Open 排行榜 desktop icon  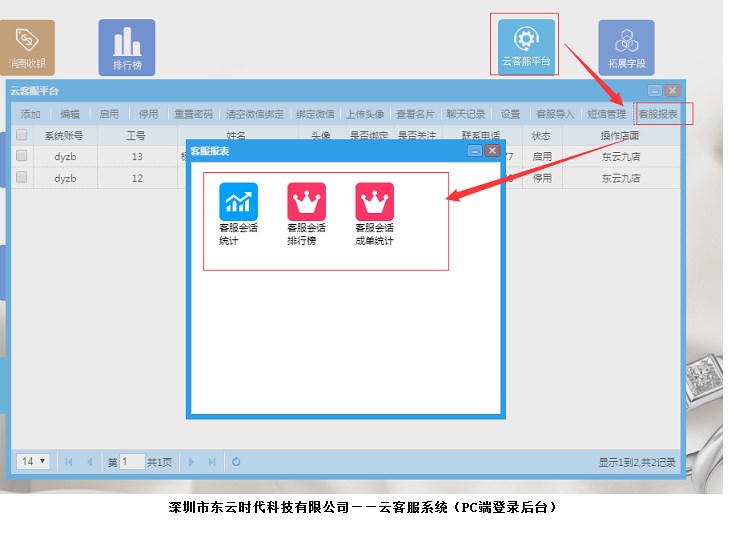tap(126, 46)
